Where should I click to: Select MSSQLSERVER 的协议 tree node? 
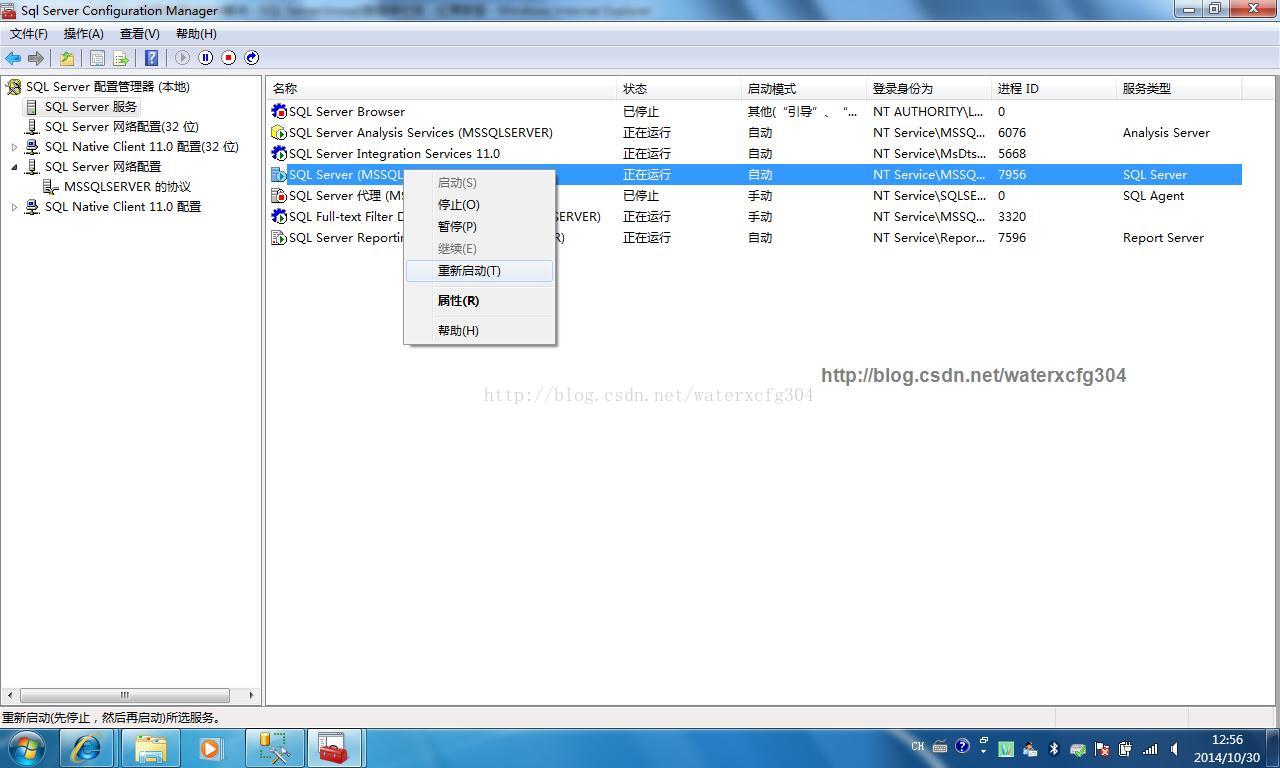[x=127, y=187]
